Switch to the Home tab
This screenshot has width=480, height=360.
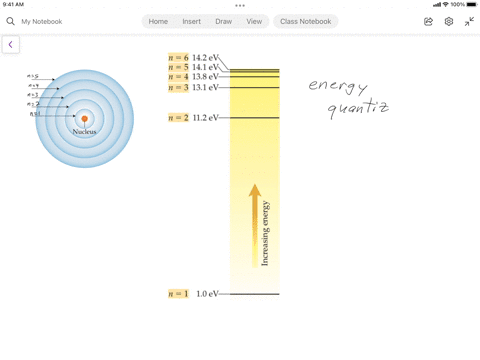pyautogui.click(x=158, y=21)
